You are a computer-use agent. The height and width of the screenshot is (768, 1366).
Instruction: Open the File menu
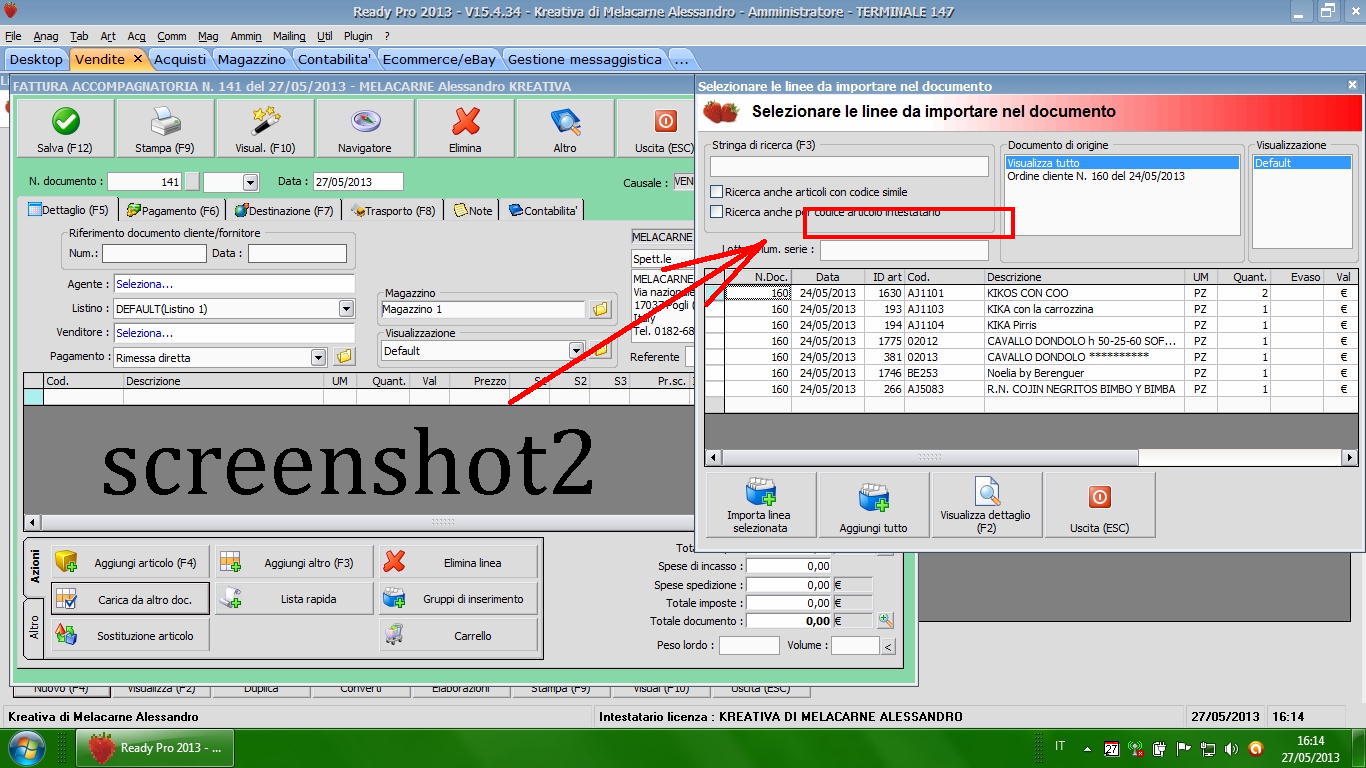[13, 36]
